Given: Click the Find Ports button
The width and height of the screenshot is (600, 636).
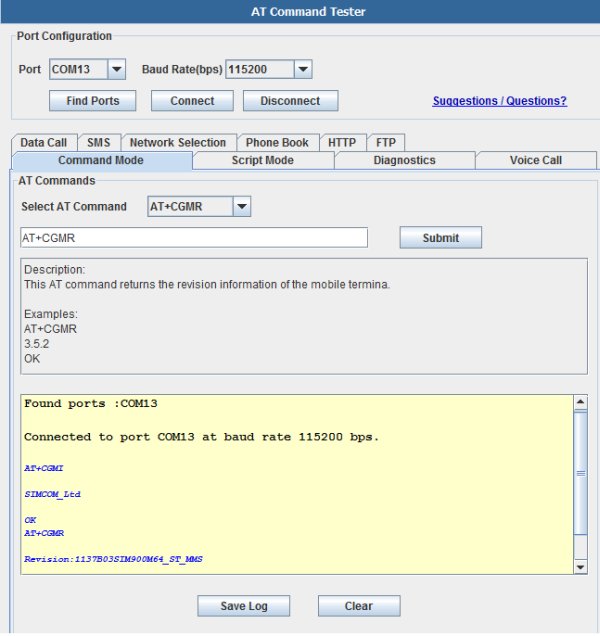Looking at the screenshot, I should 92,101.
